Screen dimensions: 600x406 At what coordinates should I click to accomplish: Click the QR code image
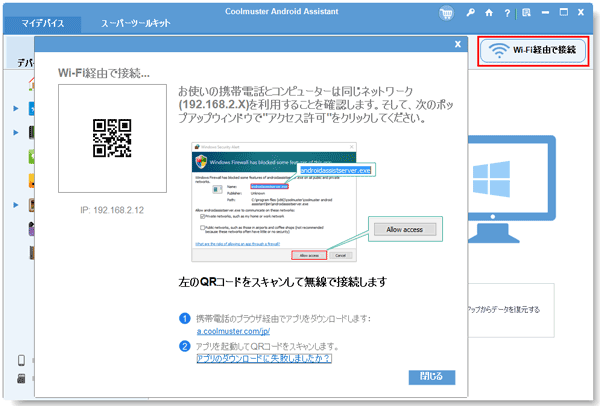click(112, 138)
